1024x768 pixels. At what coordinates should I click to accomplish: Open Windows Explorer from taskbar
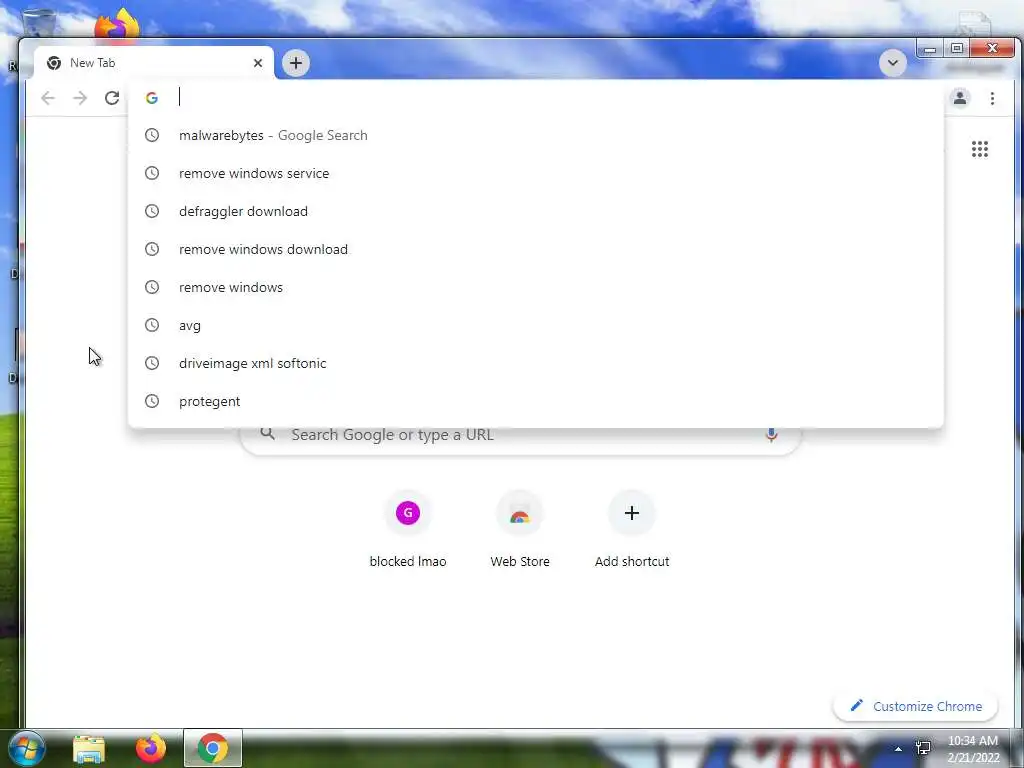coord(89,749)
